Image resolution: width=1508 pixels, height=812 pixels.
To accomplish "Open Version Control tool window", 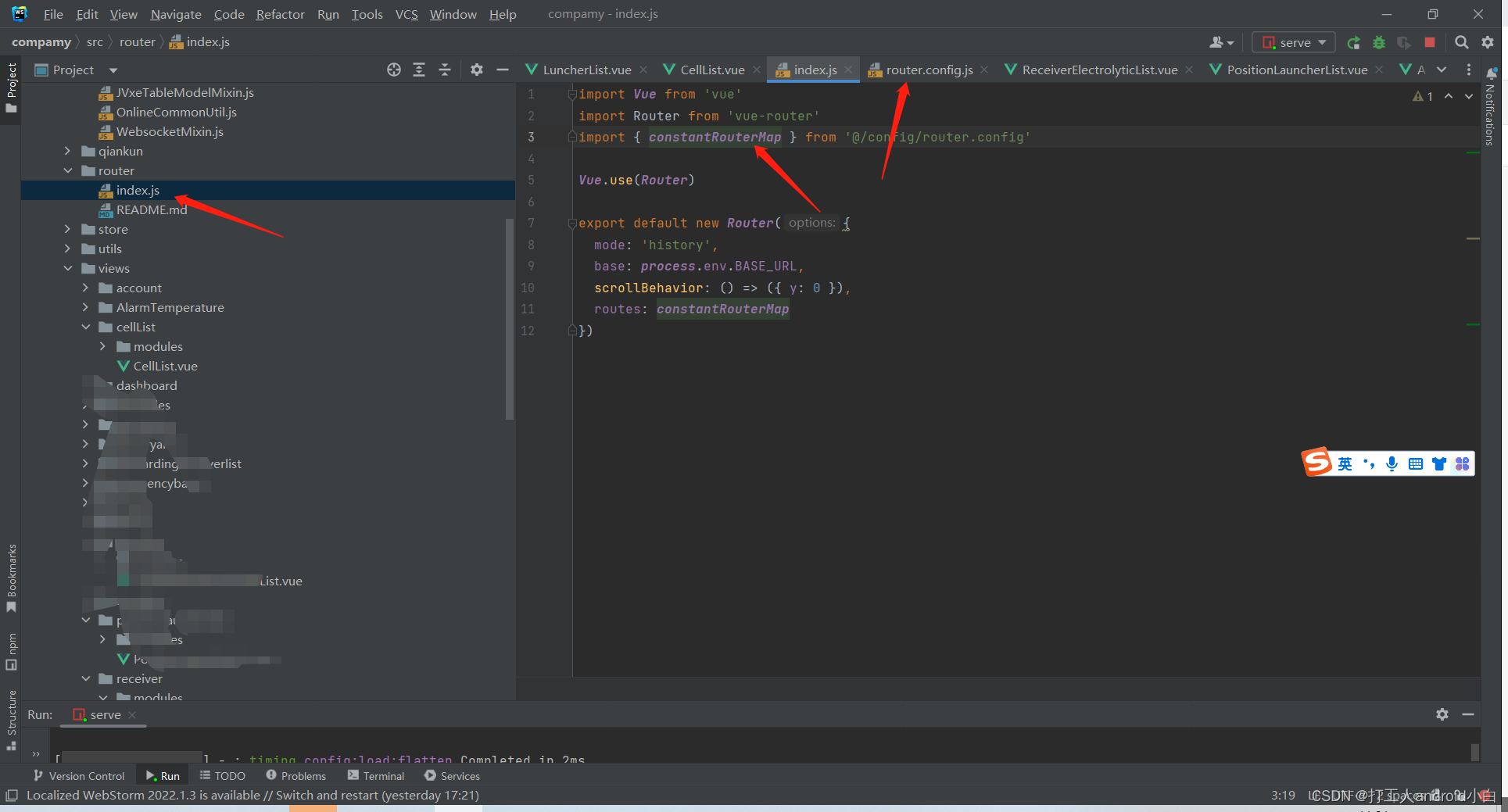I will point(79,775).
